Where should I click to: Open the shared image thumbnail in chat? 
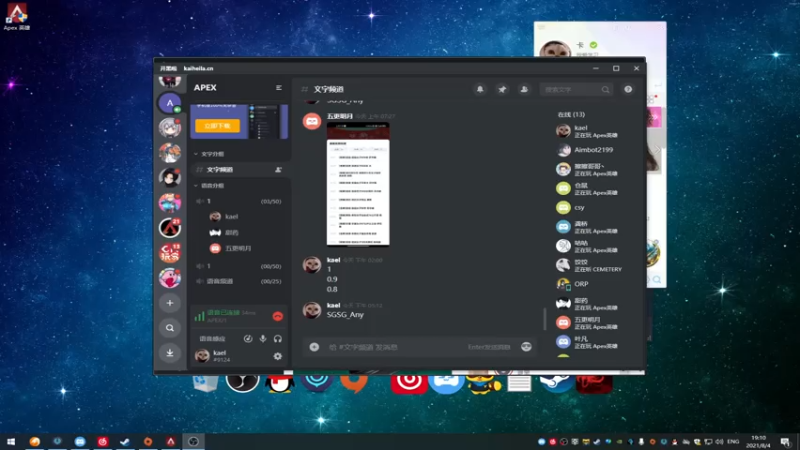[358, 184]
